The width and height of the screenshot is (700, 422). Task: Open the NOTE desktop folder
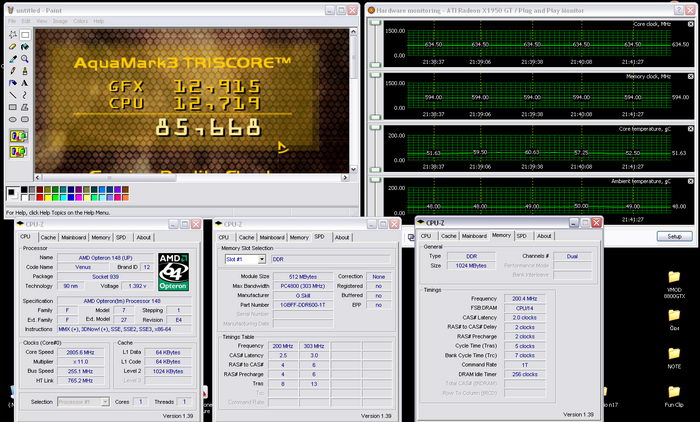[674, 358]
